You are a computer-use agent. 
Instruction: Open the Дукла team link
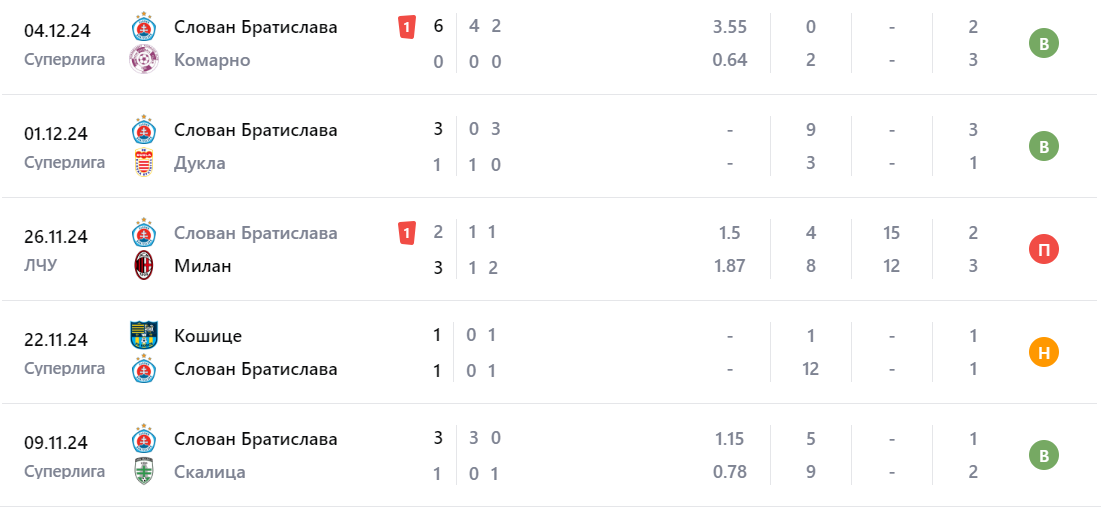200,163
